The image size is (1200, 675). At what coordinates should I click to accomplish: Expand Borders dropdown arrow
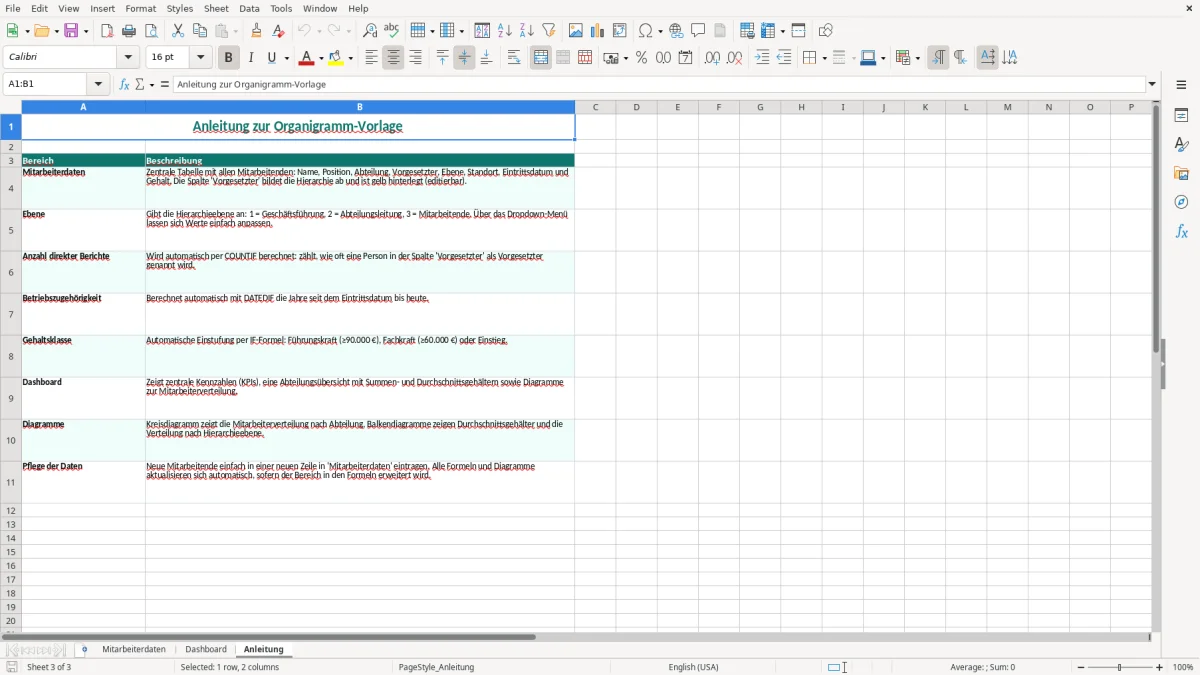824,58
